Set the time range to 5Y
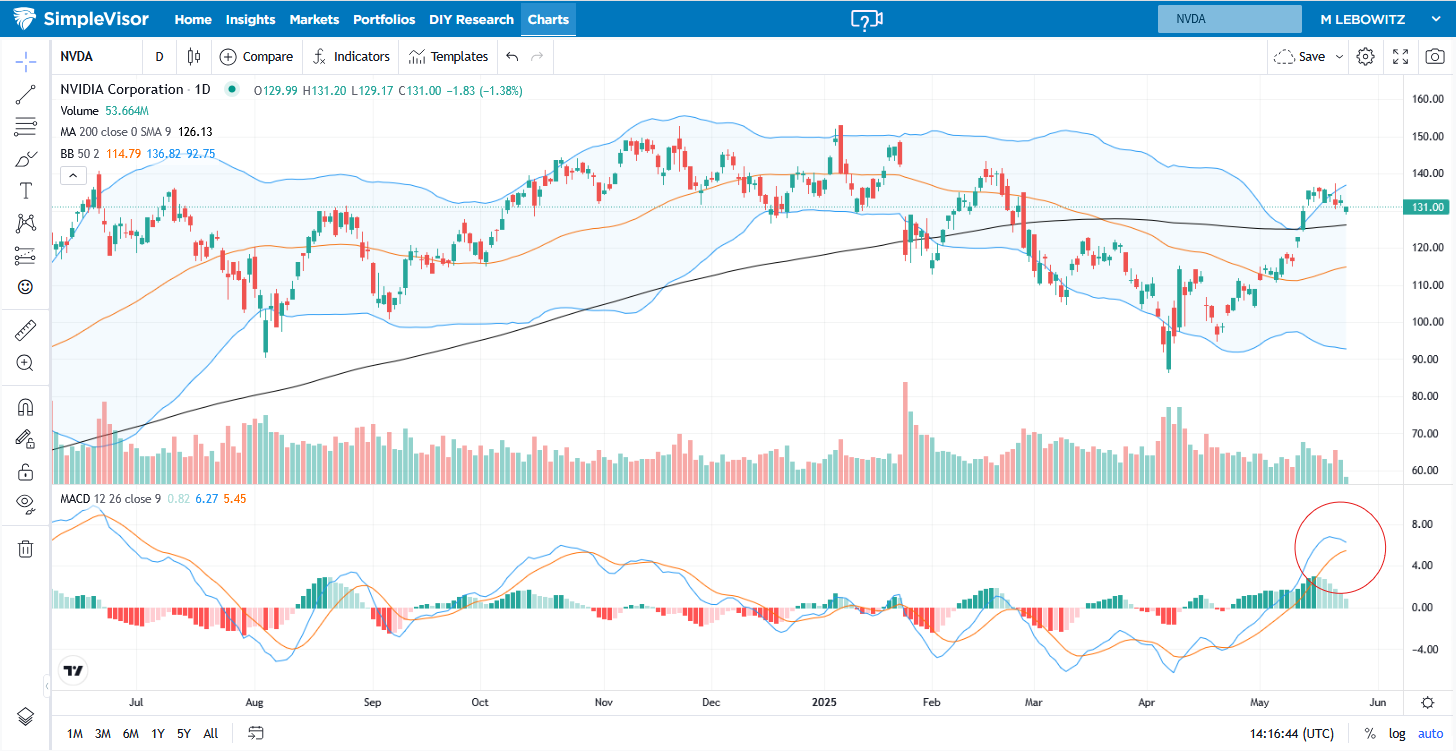Image resolution: width=1456 pixels, height=751 pixels. pyautogui.click(x=184, y=733)
